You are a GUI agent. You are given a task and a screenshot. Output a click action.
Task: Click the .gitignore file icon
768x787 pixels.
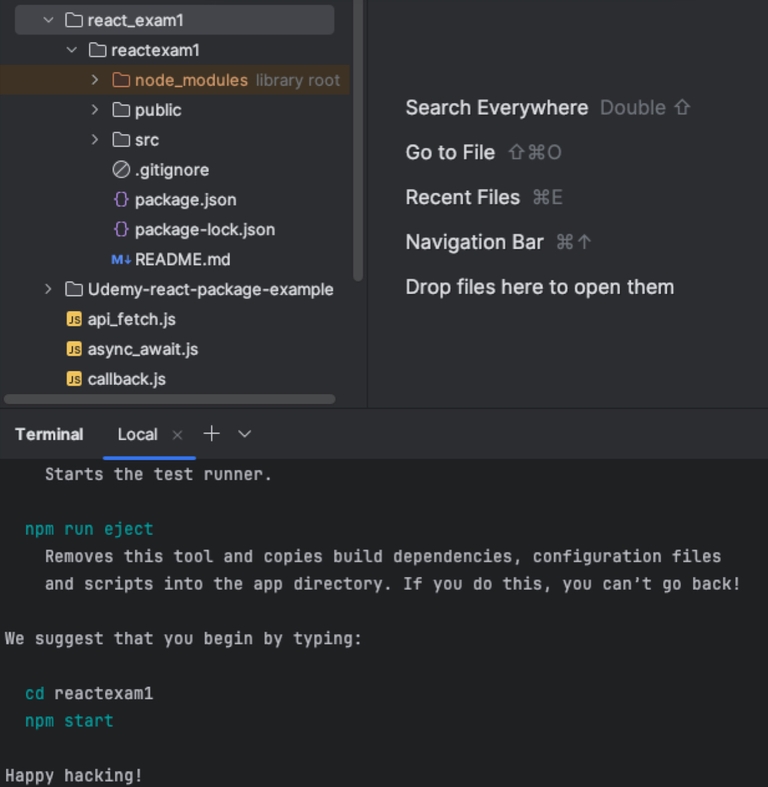coord(121,170)
